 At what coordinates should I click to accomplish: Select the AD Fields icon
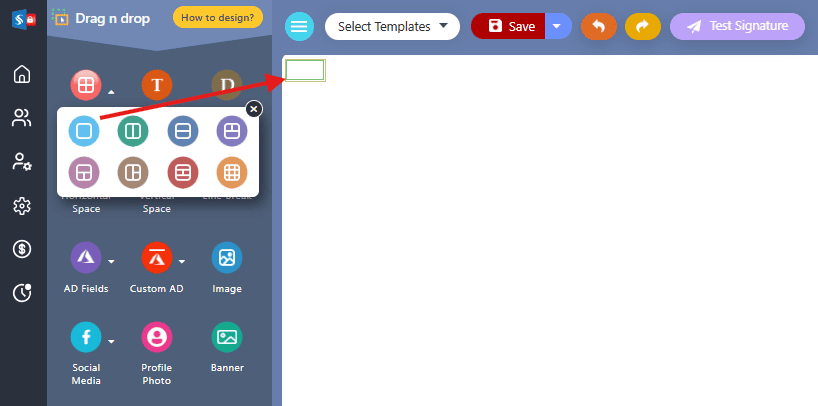click(86, 257)
